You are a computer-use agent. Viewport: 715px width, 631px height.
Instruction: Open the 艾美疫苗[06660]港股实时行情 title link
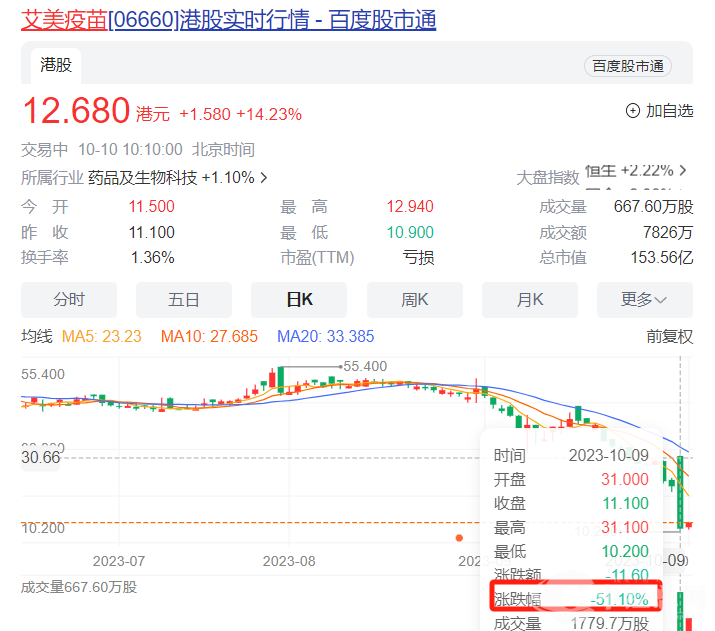228,20
